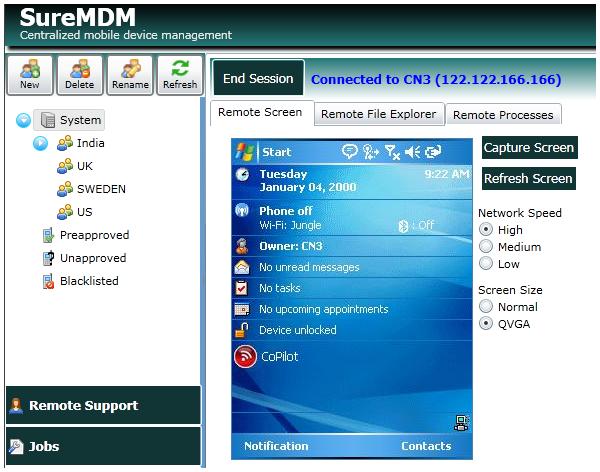The width and height of the screenshot is (600, 472).
Task: Open the Unapproved devices icon
Action: 48,258
